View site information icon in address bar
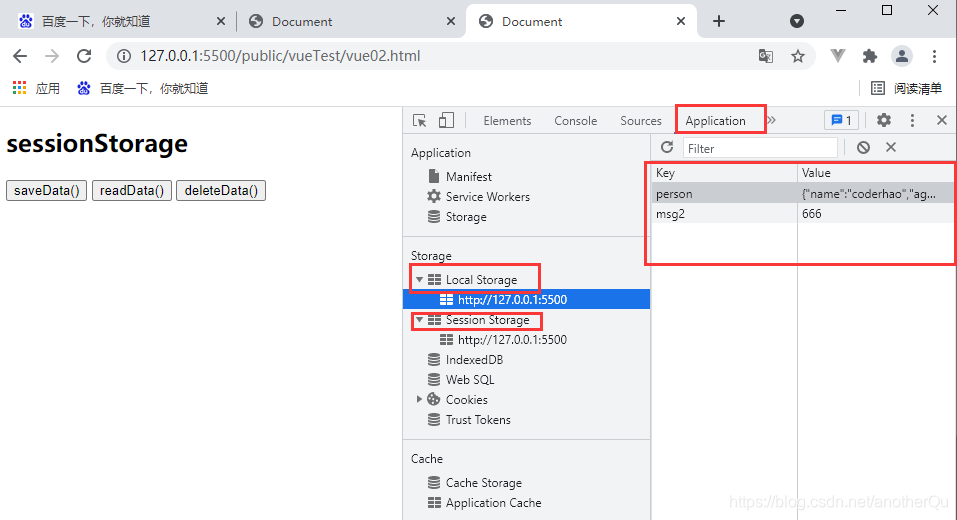The height and width of the screenshot is (520, 957). coord(124,56)
